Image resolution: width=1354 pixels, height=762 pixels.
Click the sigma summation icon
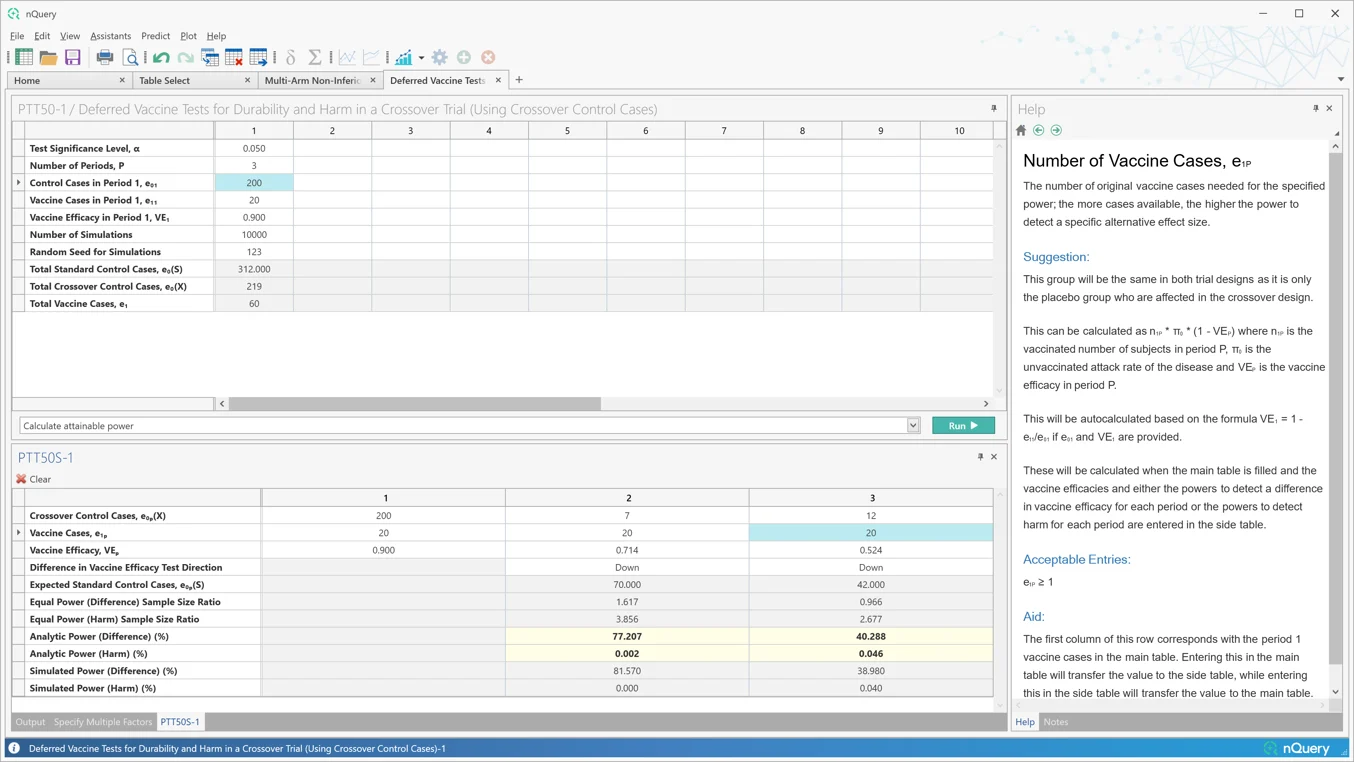click(x=315, y=58)
